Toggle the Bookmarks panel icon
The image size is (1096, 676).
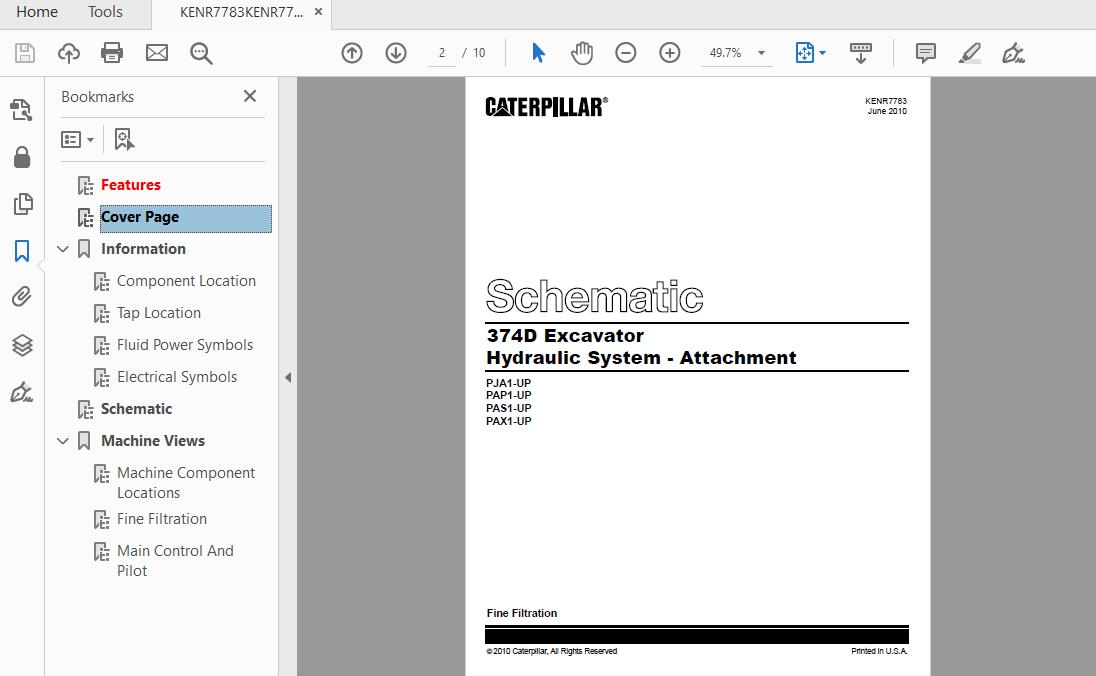tap(22, 250)
